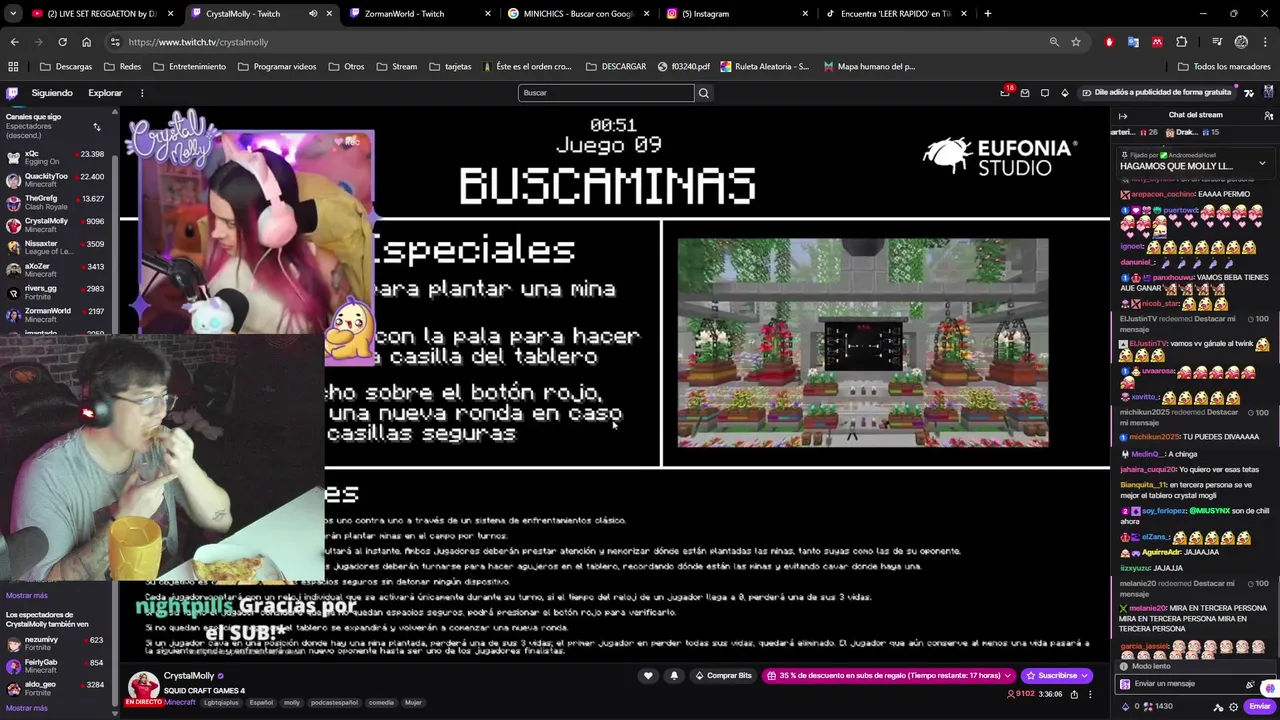Toggle sort order of followed channels
The height and width of the screenshot is (720, 1280).
click(97, 127)
